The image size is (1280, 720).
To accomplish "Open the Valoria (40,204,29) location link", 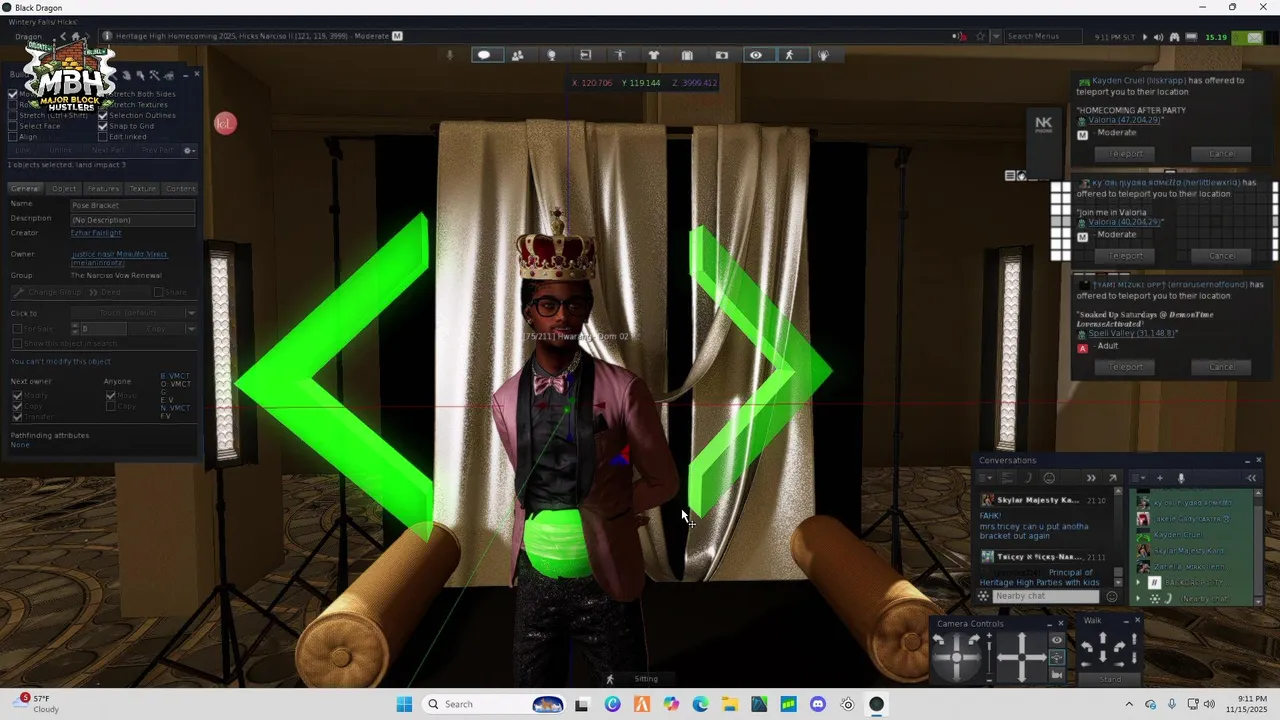I will (x=1126, y=222).
